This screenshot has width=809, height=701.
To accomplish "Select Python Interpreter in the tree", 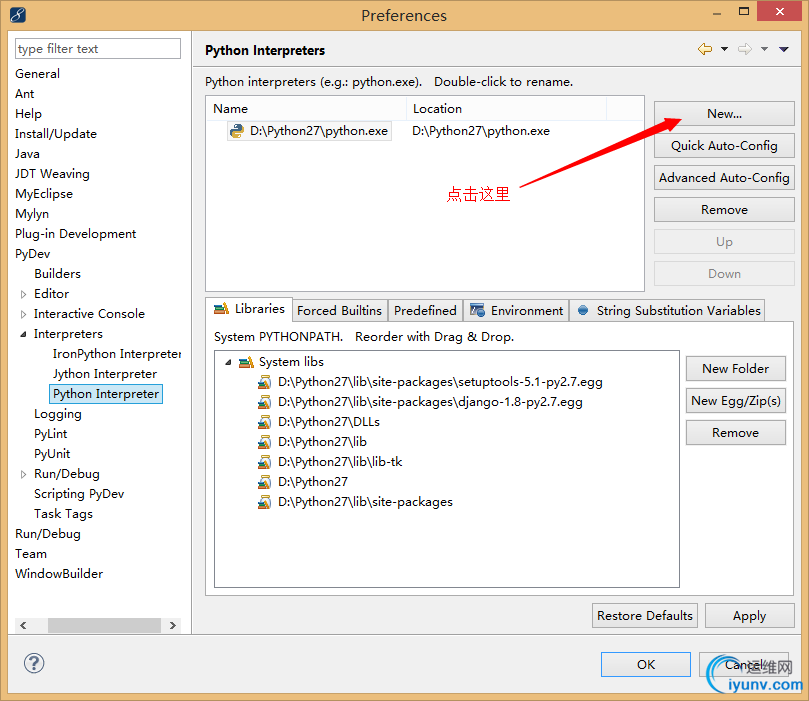I will coord(106,394).
